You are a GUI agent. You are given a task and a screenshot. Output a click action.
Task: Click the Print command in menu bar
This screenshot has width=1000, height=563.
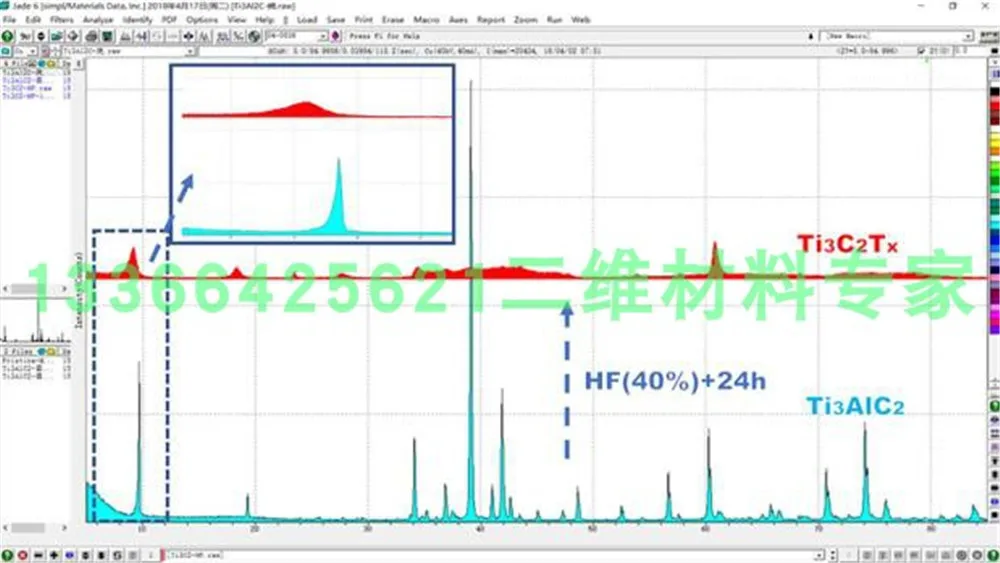(364, 20)
